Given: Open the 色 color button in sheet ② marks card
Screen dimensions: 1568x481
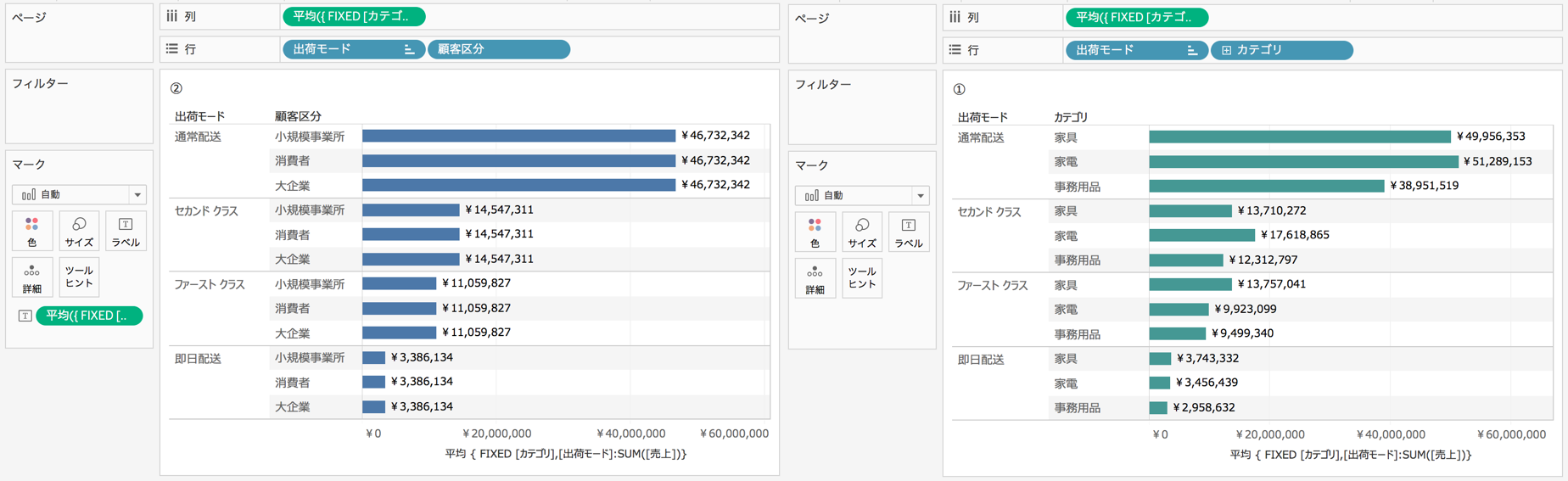Looking at the screenshot, I should click(x=32, y=231).
